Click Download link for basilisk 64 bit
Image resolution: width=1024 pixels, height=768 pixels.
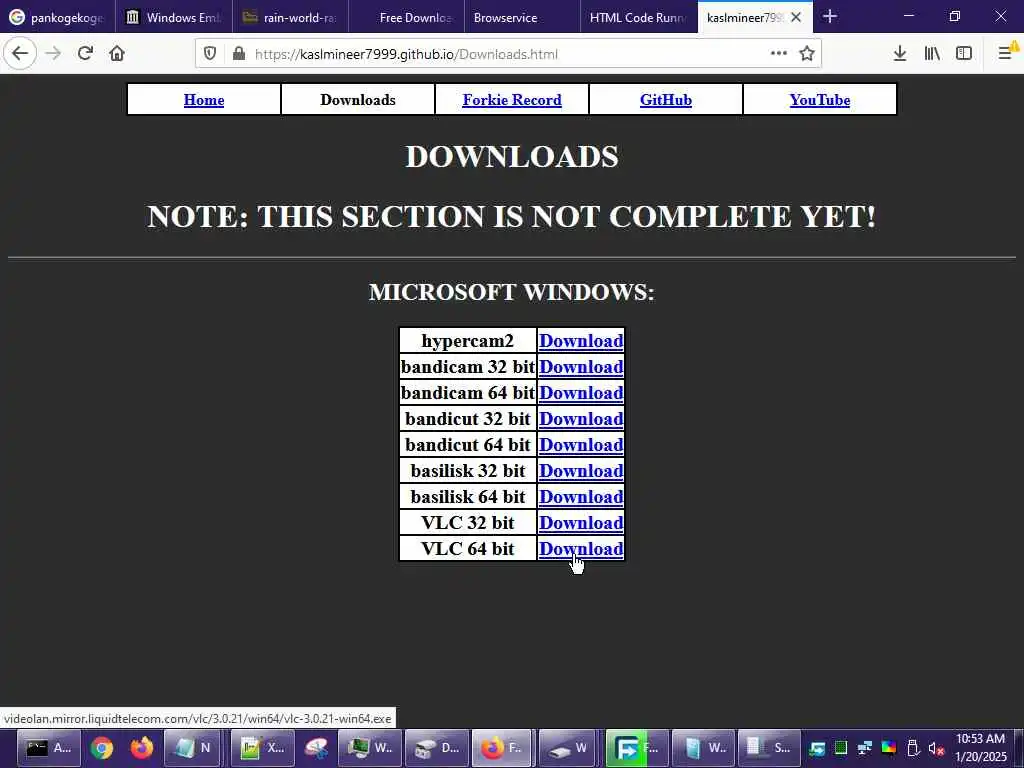coord(581,497)
